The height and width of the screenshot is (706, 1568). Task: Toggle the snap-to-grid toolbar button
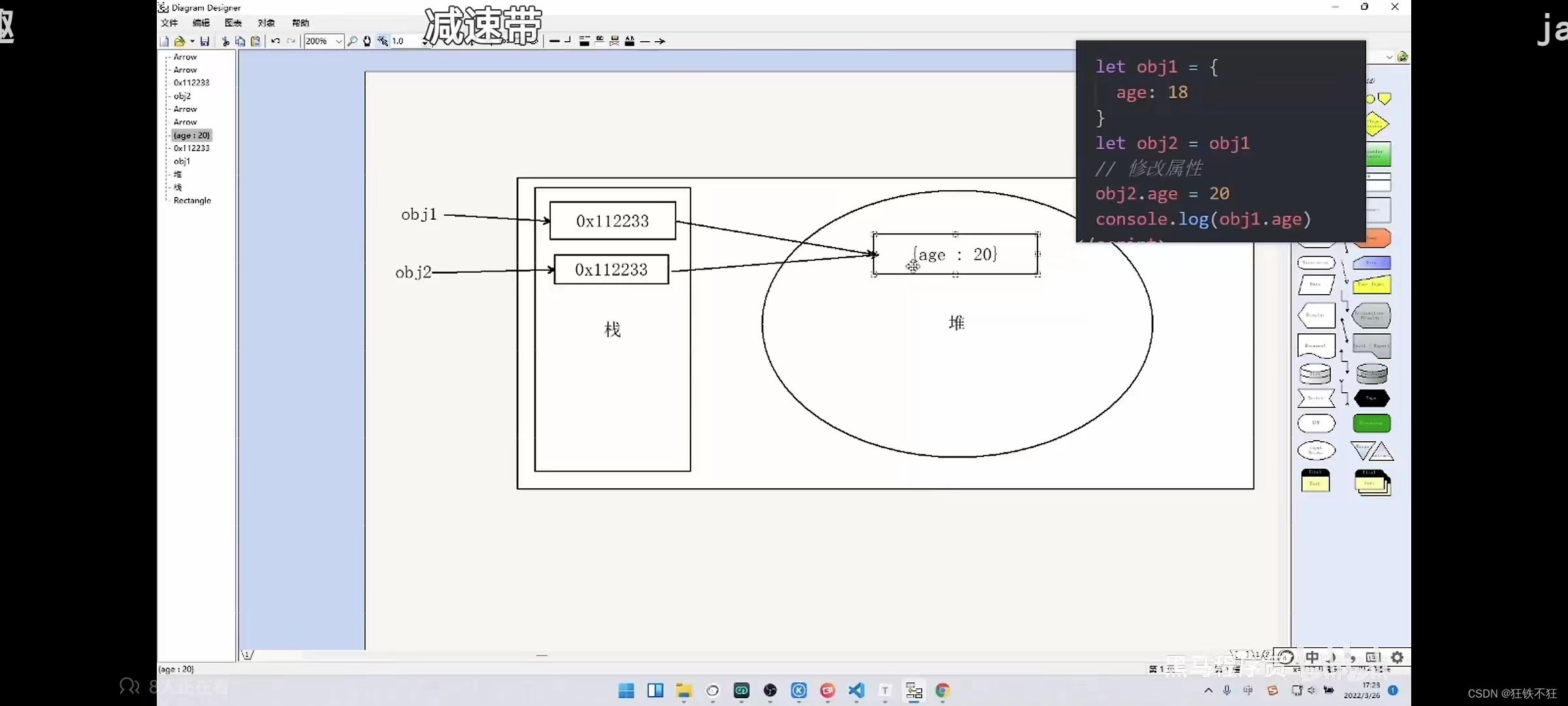(383, 41)
